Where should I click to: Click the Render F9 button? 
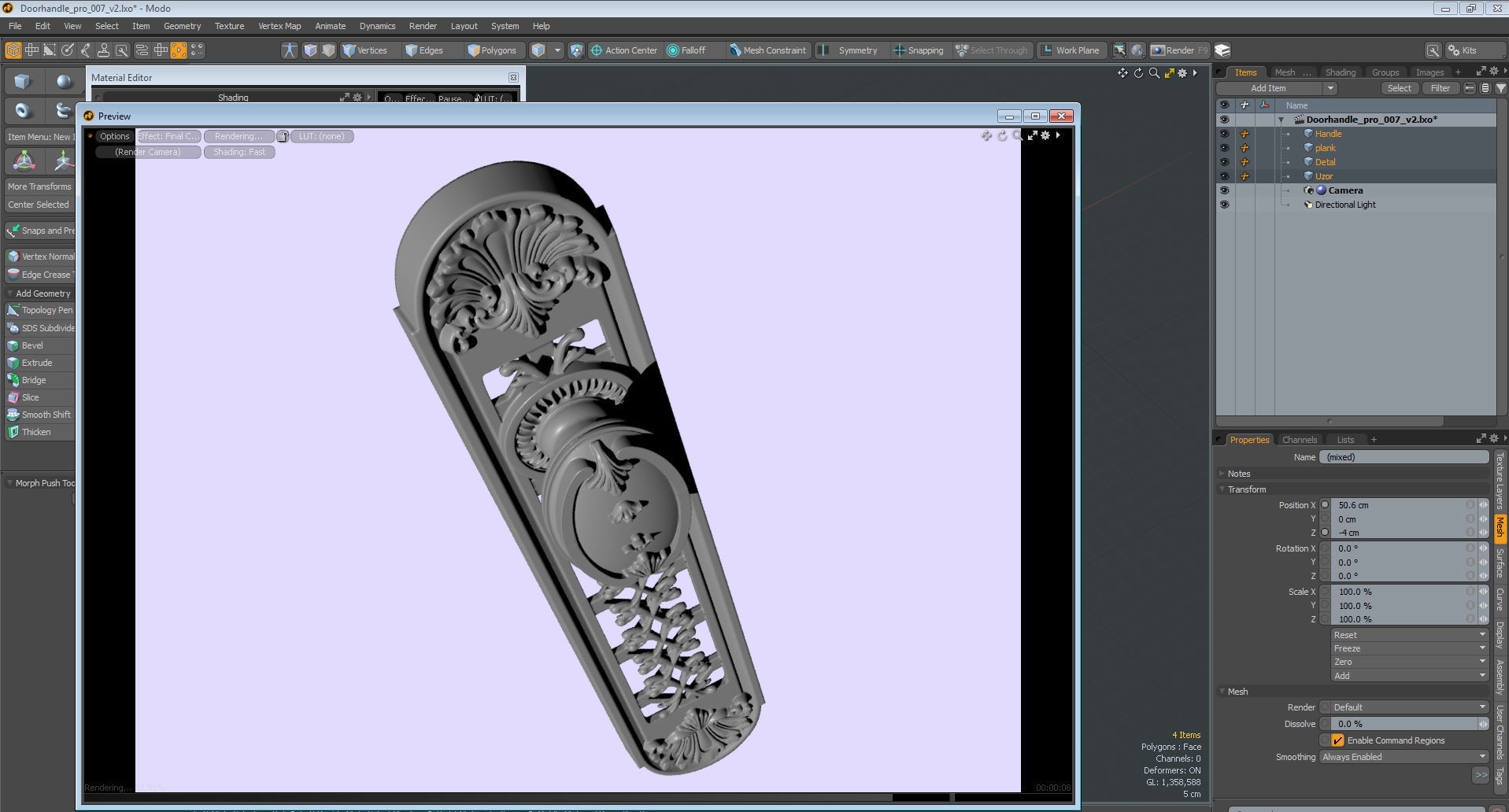(x=1179, y=50)
